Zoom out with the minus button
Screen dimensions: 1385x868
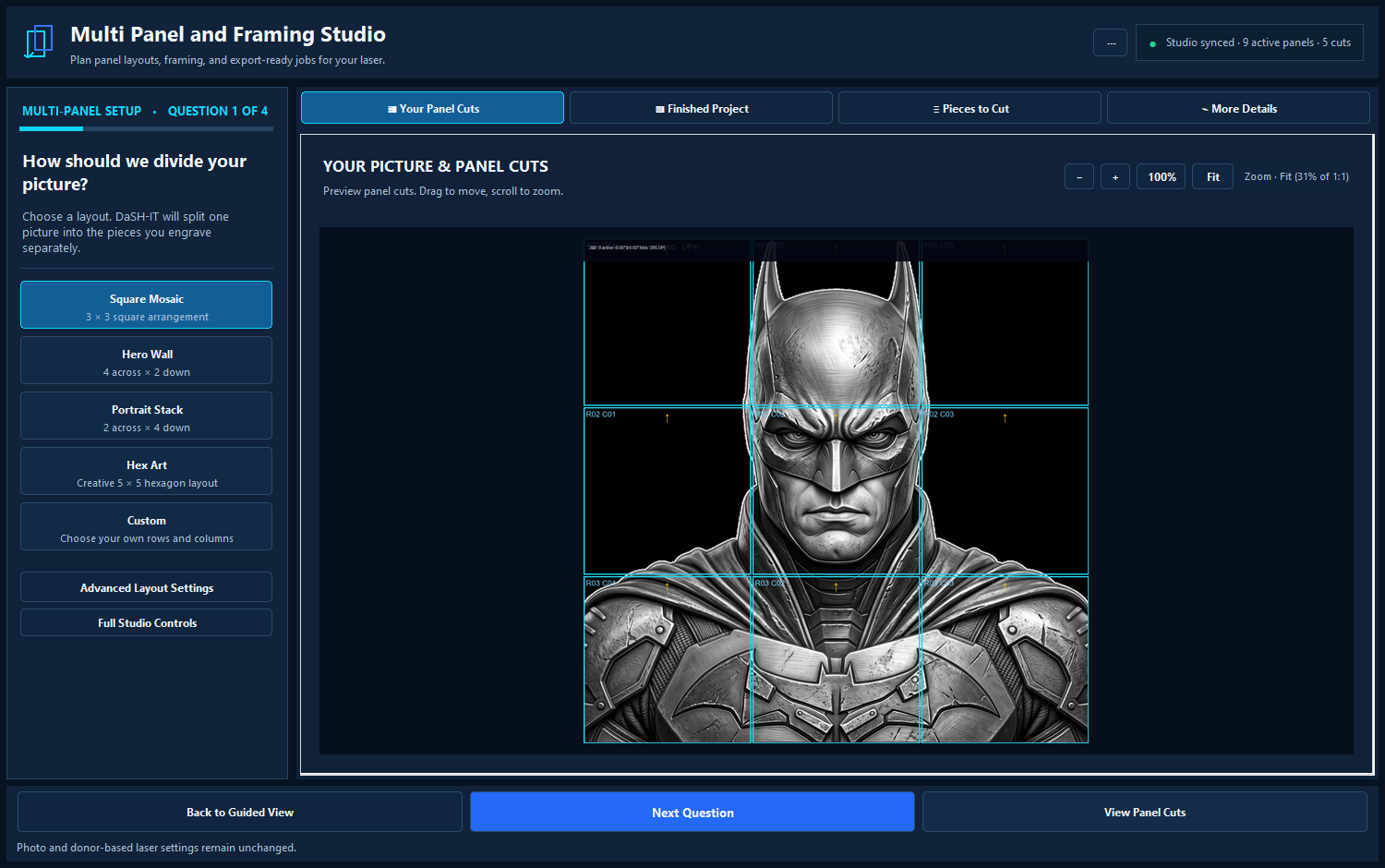(1079, 176)
